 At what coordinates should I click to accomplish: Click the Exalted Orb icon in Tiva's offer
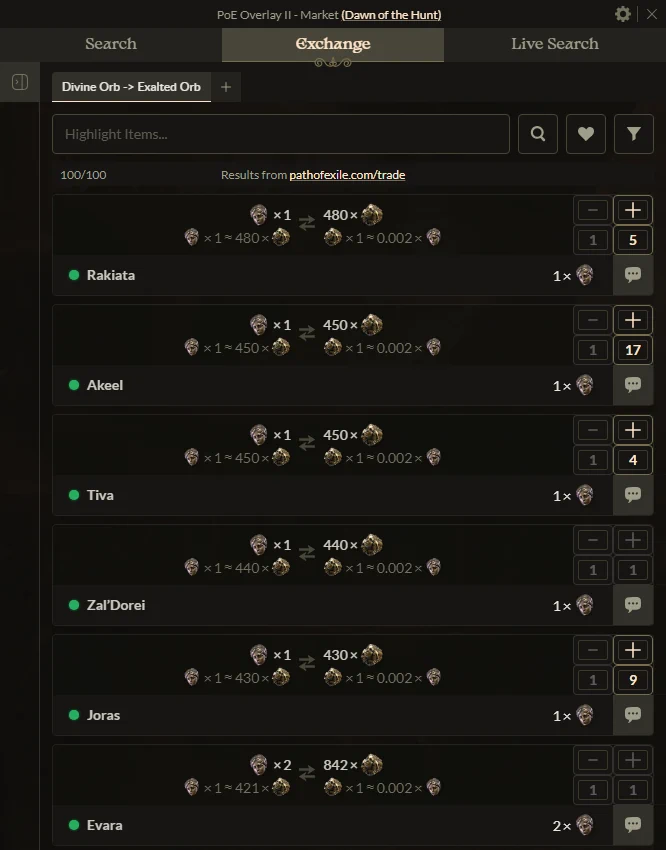tap(371, 434)
